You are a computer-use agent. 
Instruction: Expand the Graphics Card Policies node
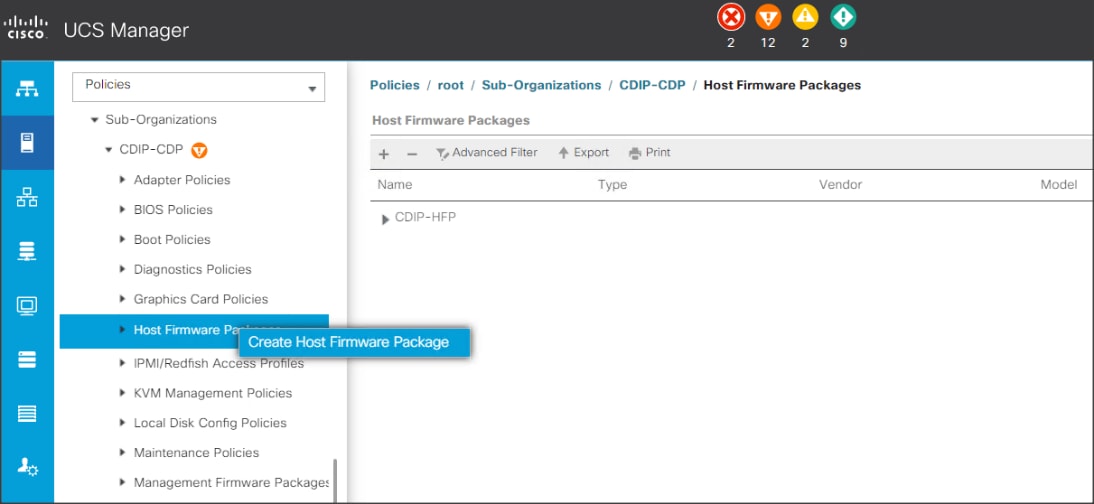coord(123,299)
